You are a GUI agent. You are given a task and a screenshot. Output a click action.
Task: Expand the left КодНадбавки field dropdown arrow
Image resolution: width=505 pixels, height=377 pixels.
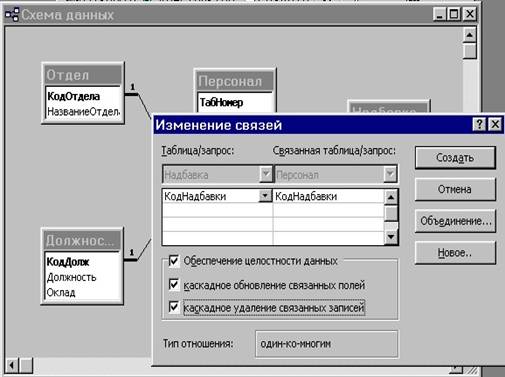(x=265, y=196)
